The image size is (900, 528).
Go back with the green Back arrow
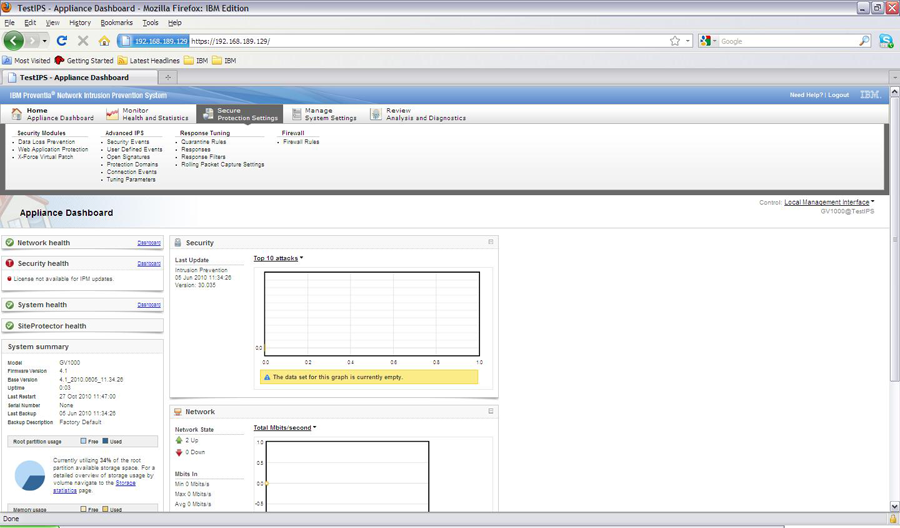pyautogui.click(x=13, y=41)
